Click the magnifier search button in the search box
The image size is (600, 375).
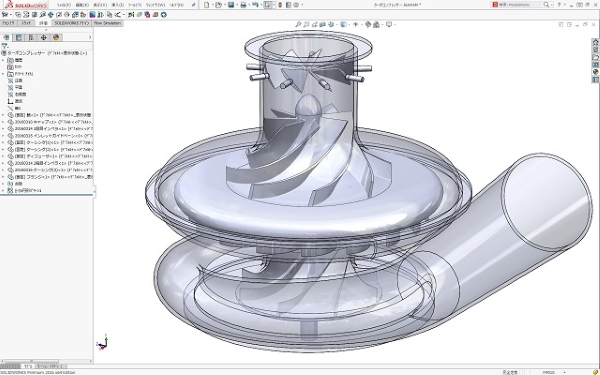click(546, 5)
